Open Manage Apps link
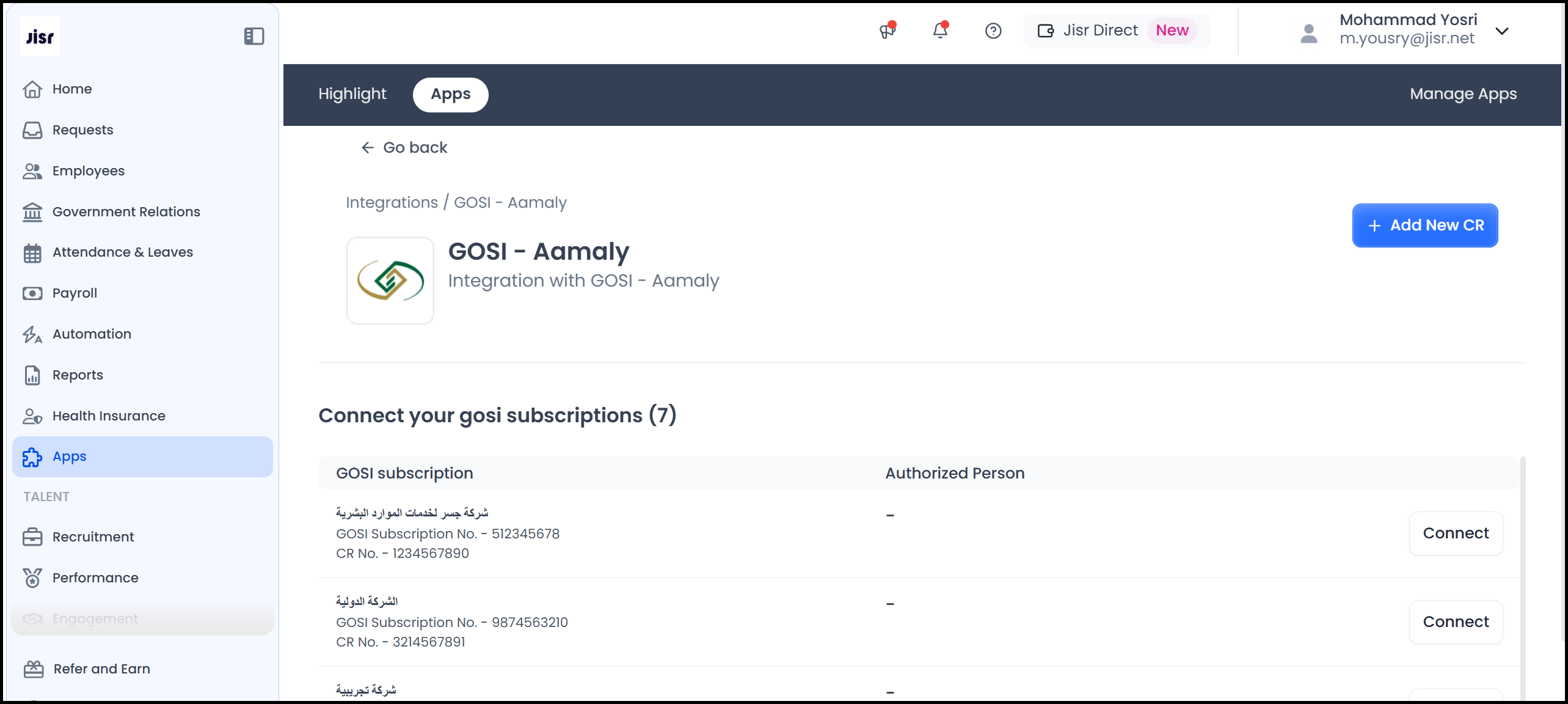The image size is (1568, 704). pos(1463,94)
